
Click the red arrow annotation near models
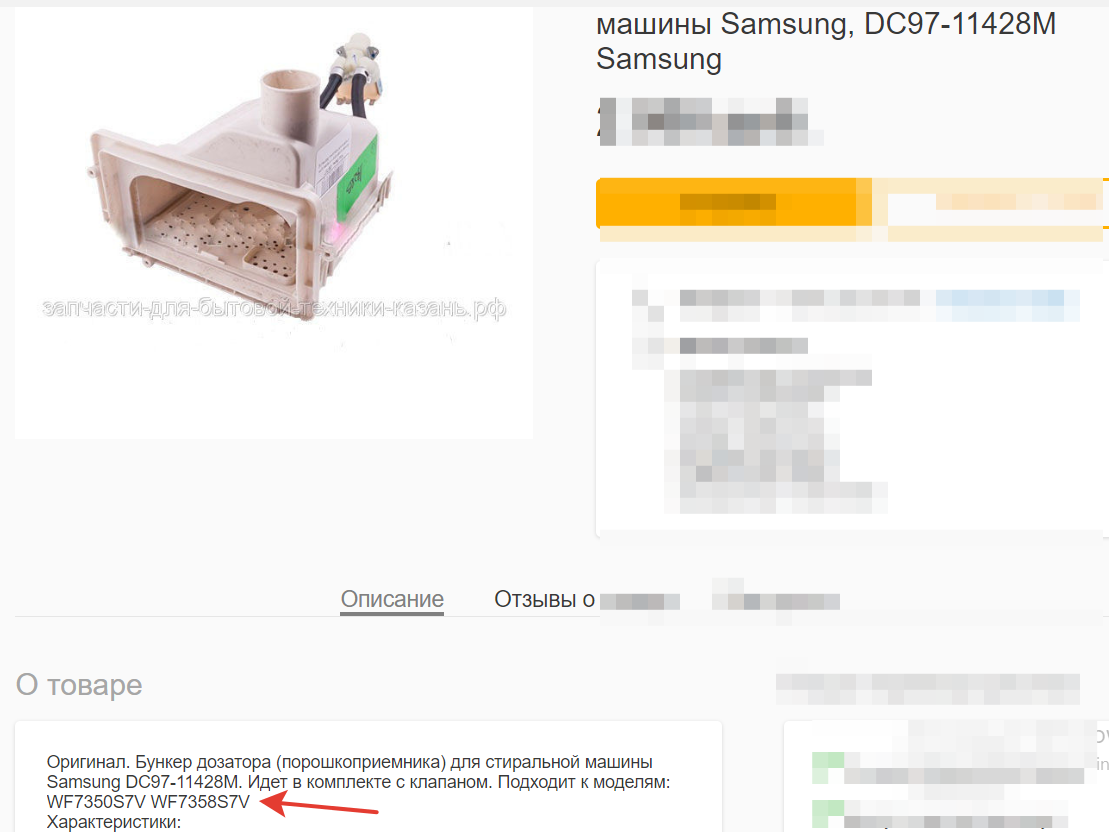(319, 805)
